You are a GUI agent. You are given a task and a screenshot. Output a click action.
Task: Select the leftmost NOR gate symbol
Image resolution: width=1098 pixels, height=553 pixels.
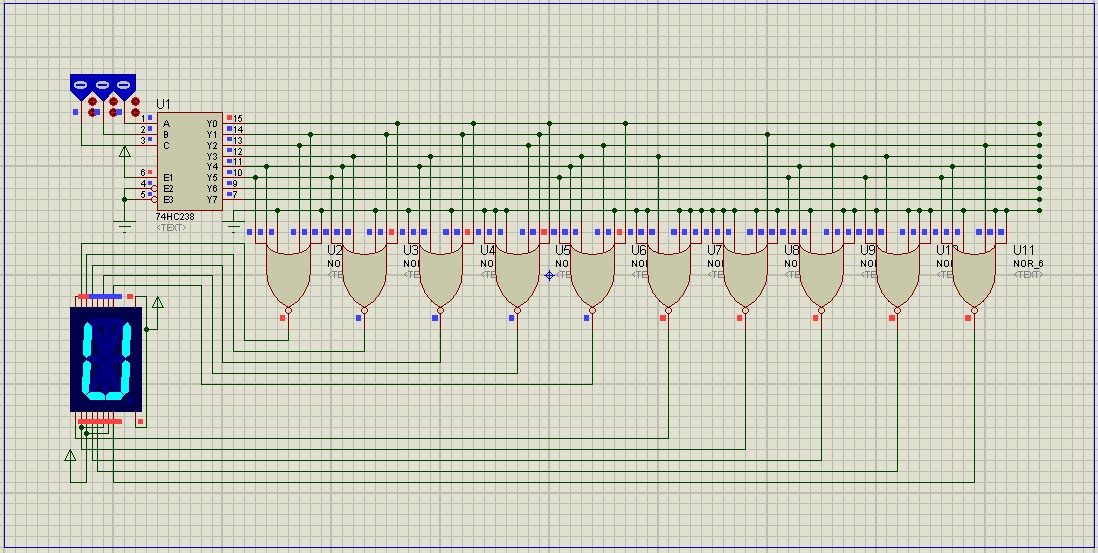tap(287, 277)
